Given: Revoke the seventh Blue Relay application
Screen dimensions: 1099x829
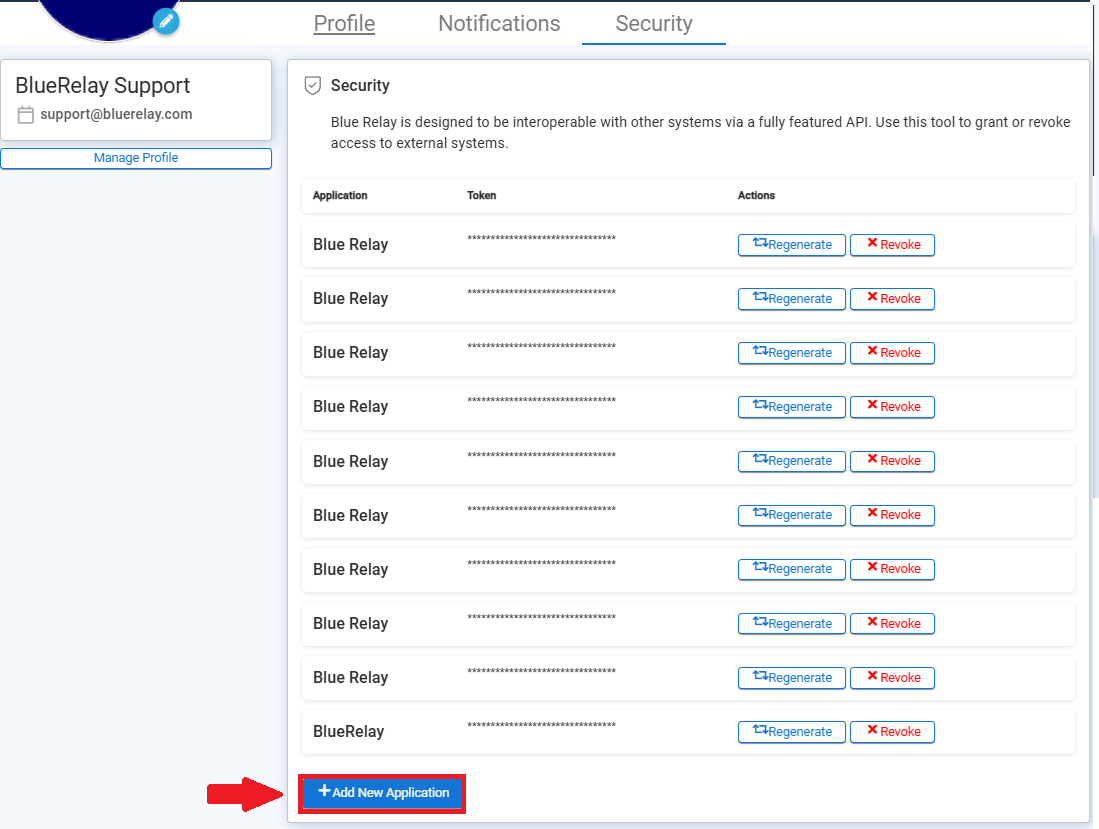Looking at the screenshot, I should (892, 569).
